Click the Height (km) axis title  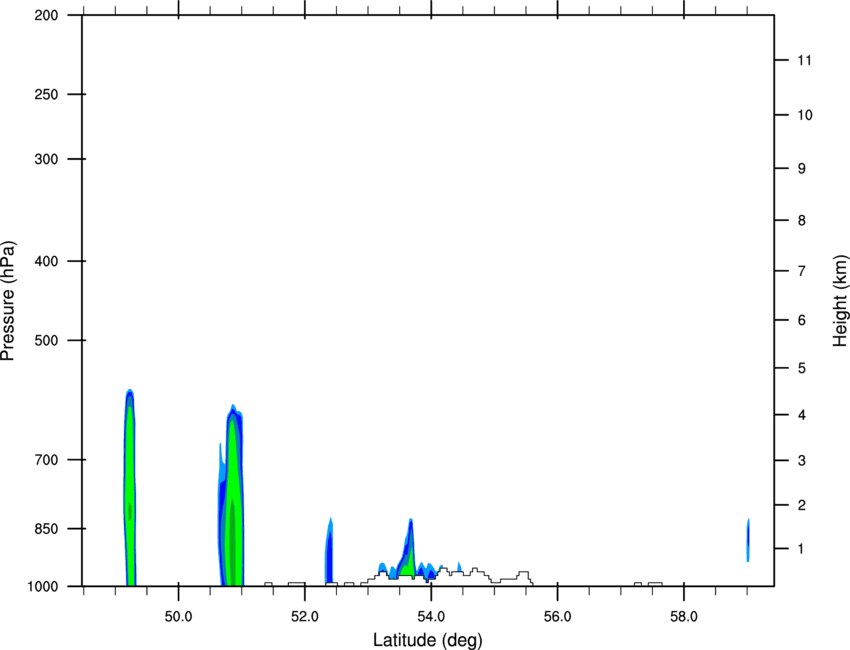click(x=840, y=301)
